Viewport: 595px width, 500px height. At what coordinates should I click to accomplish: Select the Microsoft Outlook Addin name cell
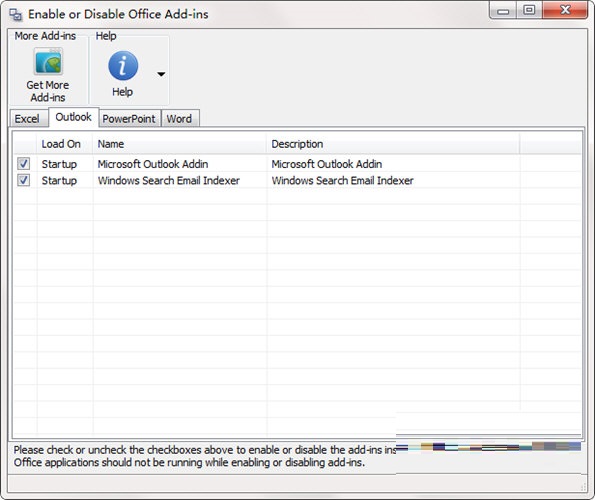point(153,164)
